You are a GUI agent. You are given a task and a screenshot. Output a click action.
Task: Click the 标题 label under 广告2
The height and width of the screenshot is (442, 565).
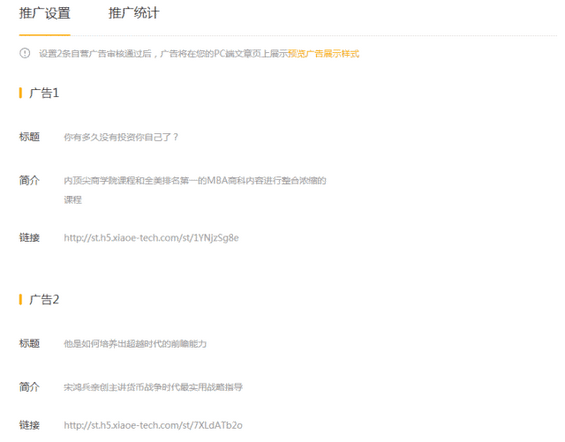click(x=29, y=344)
